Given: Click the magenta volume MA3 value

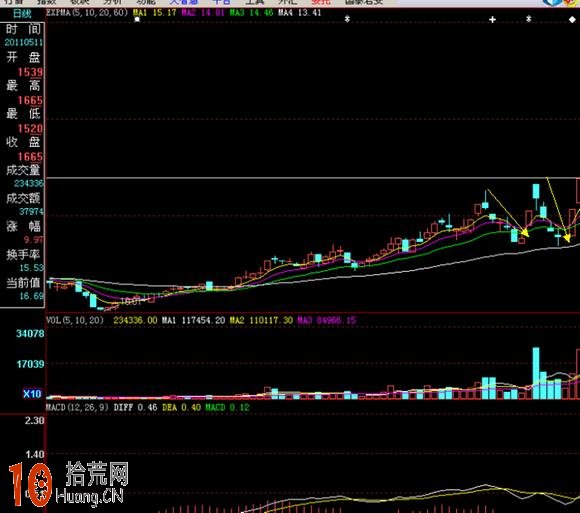Looking at the screenshot, I should click(327, 320).
